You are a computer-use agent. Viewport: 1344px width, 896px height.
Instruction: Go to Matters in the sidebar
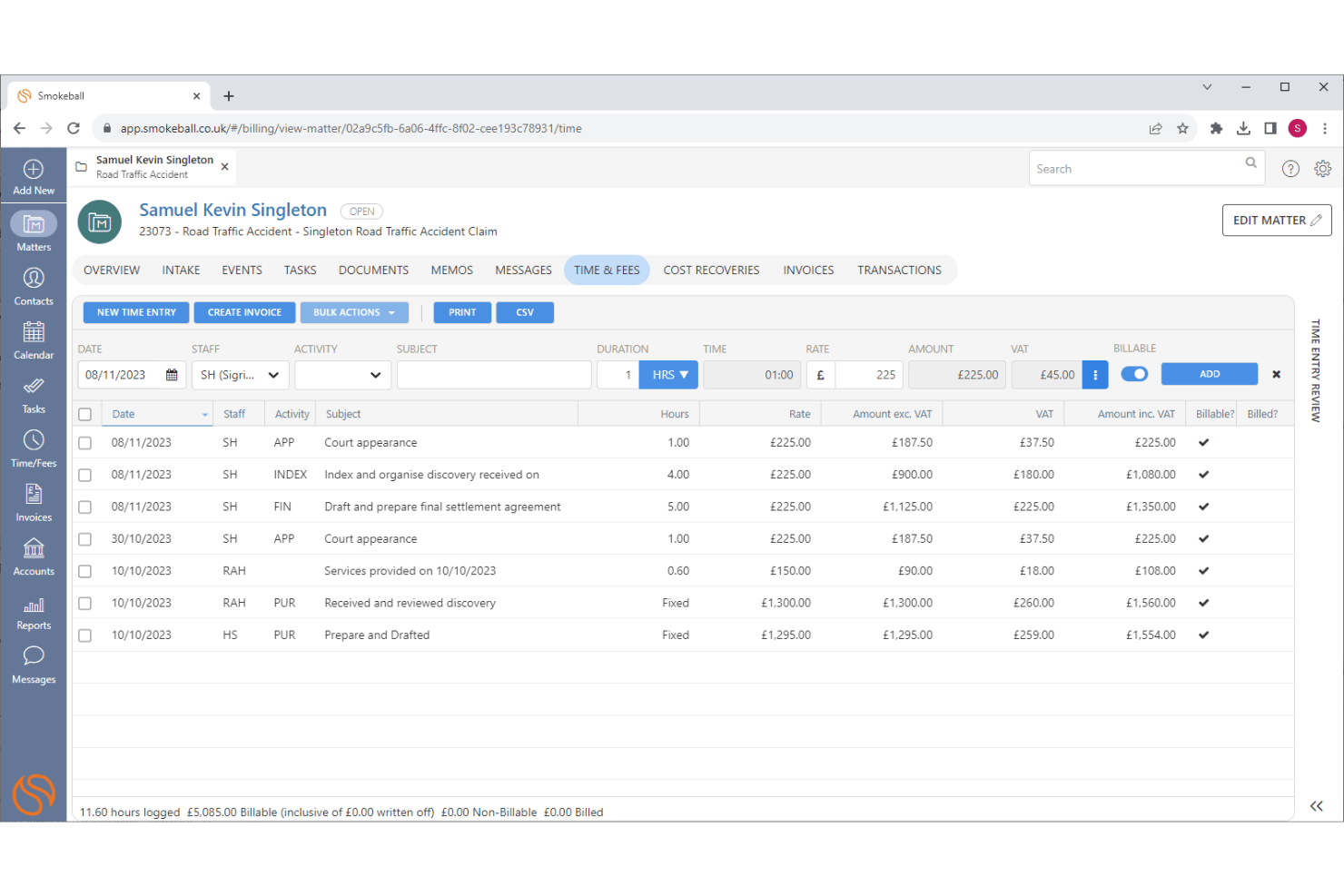coord(34,231)
